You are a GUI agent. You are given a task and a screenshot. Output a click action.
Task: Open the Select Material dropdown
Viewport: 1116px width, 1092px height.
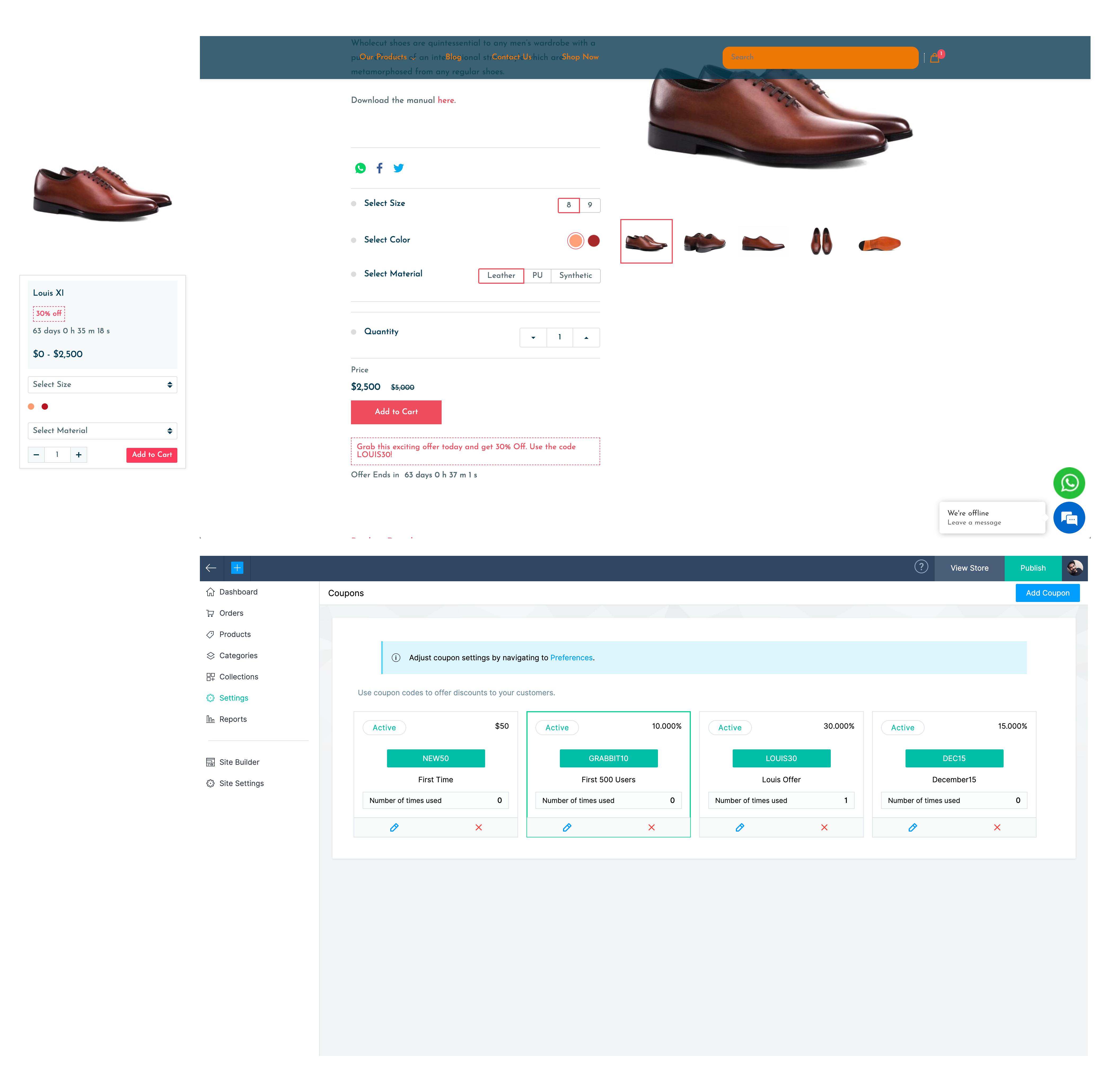pyautogui.click(x=102, y=431)
